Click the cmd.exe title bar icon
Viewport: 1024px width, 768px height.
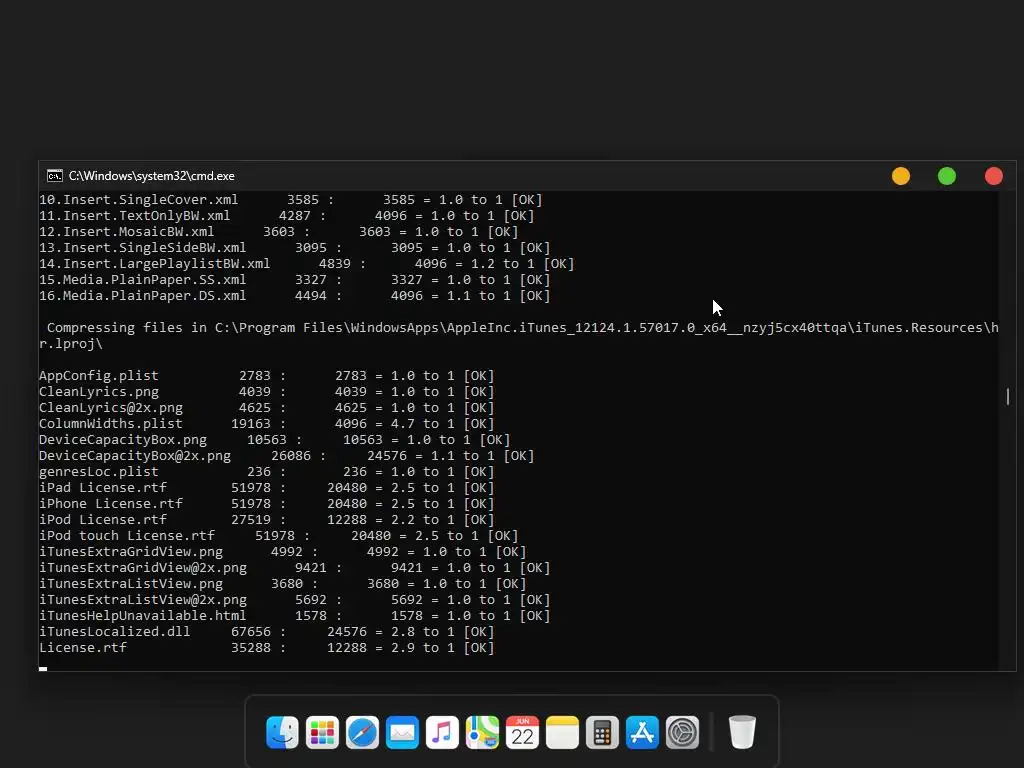click(55, 176)
